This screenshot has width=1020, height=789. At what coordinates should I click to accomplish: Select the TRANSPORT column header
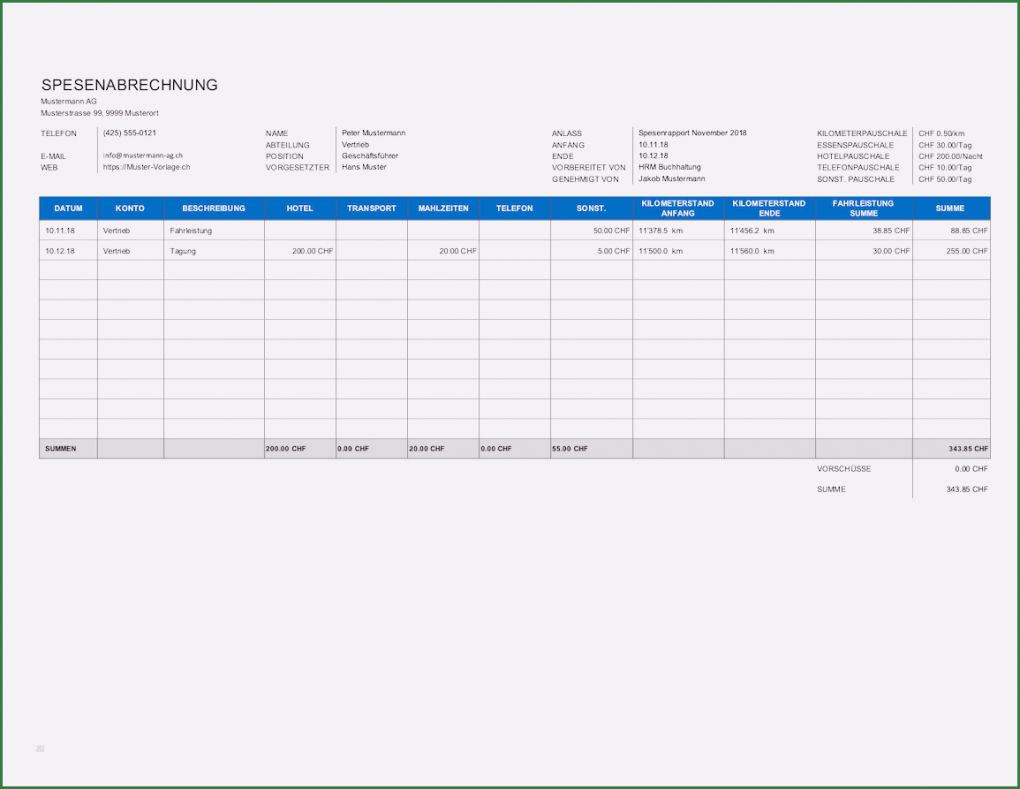click(371, 208)
